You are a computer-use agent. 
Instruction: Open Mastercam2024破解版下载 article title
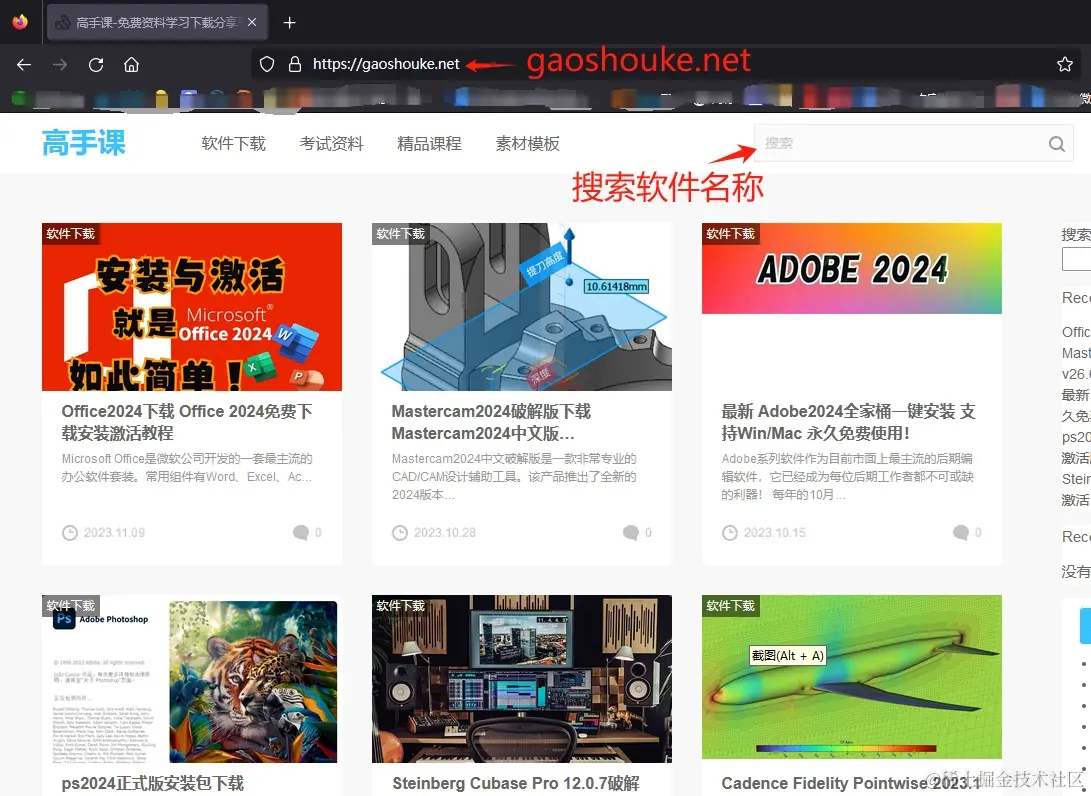(x=491, y=422)
